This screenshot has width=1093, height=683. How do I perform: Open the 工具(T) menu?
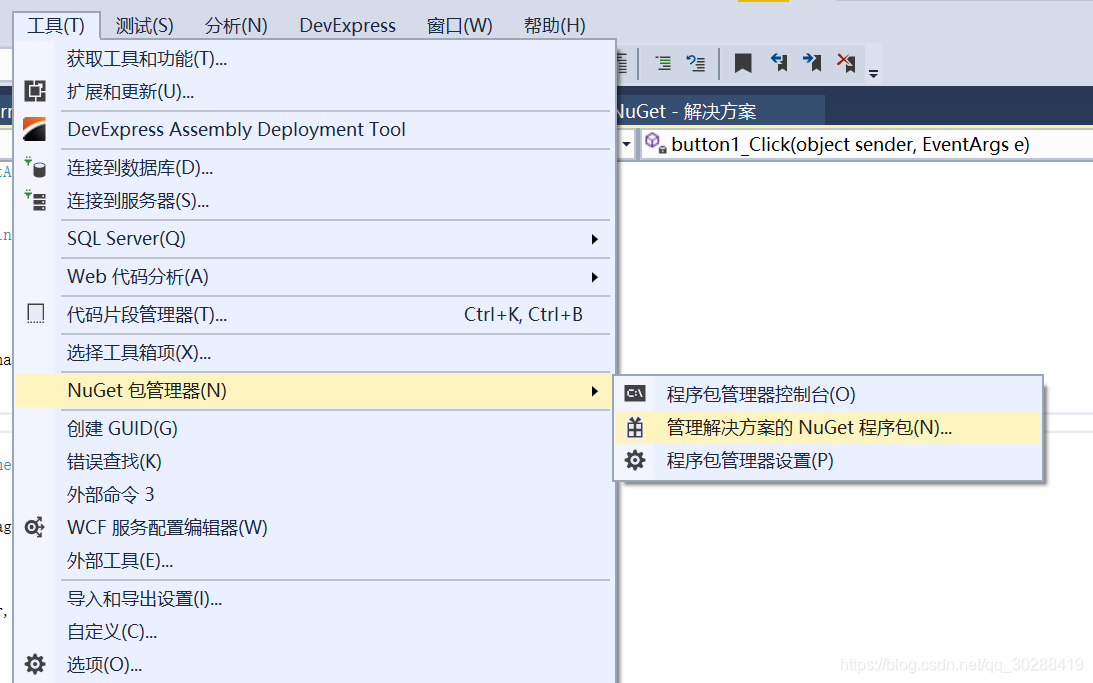[x=56, y=26]
